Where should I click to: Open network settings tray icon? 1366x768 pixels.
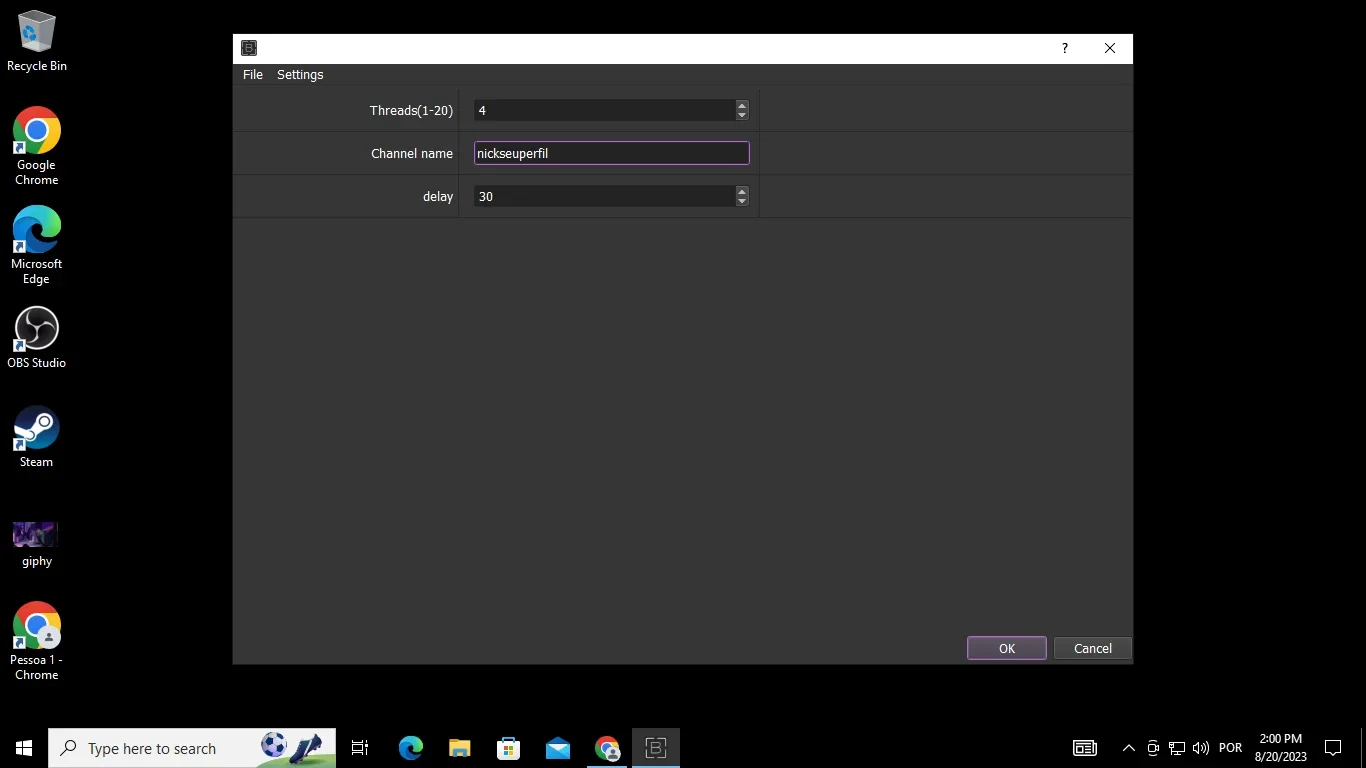[x=1177, y=748]
